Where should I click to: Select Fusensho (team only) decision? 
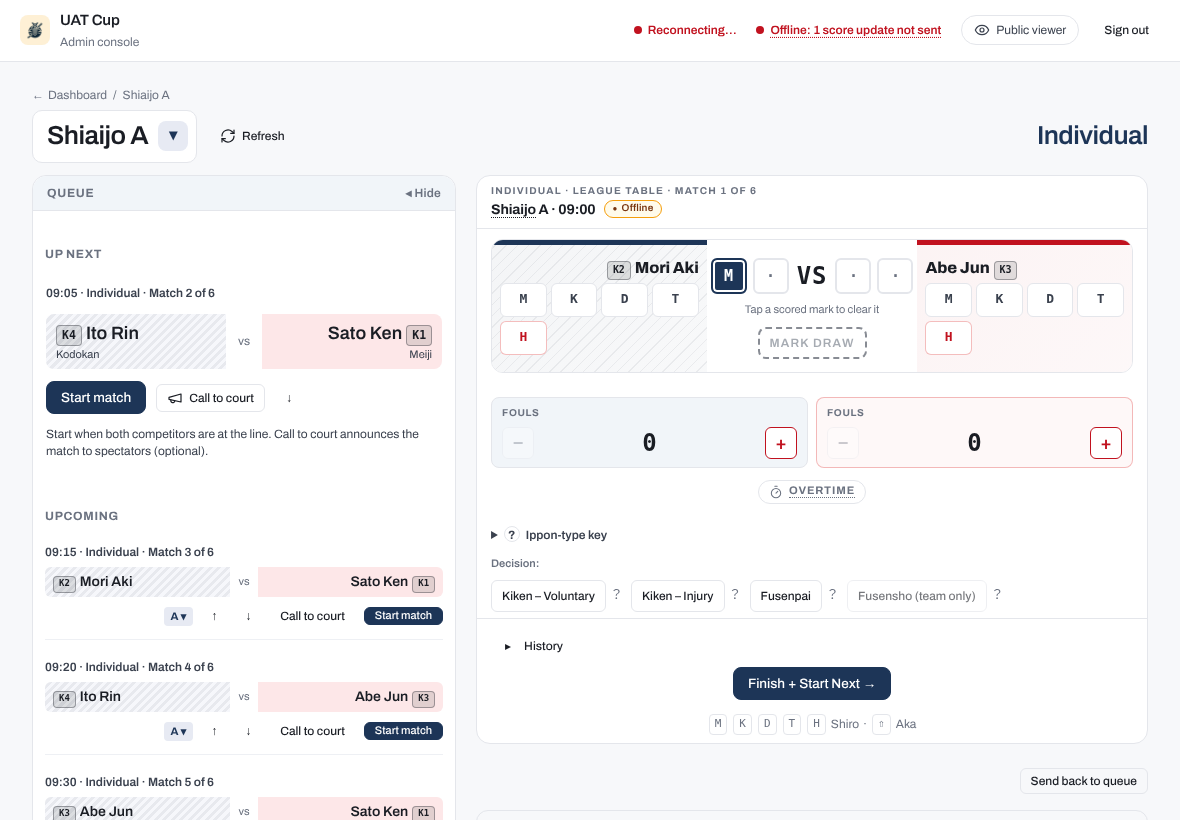[917, 596]
